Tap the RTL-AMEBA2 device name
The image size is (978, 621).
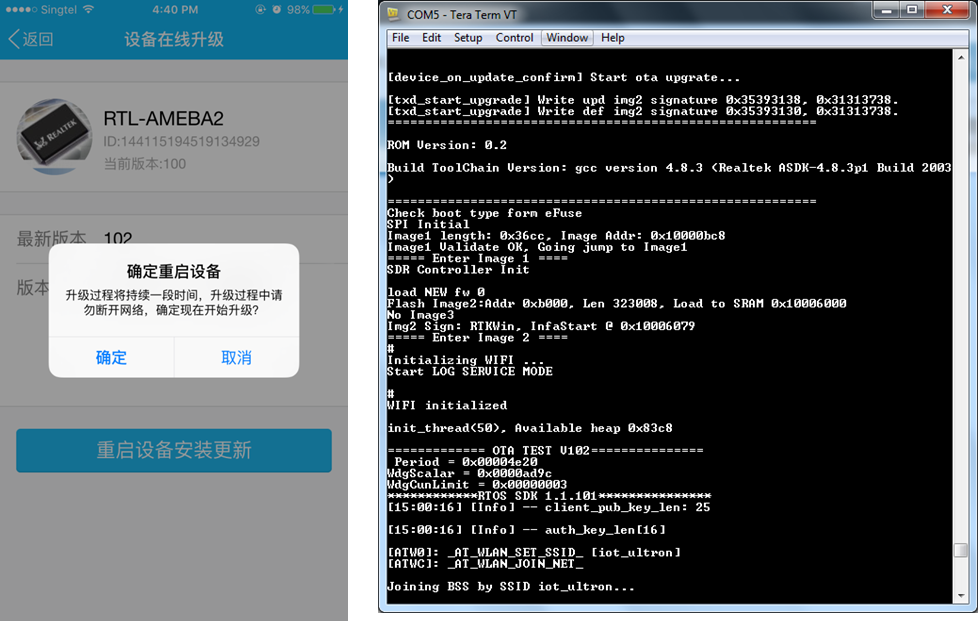(163, 118)
